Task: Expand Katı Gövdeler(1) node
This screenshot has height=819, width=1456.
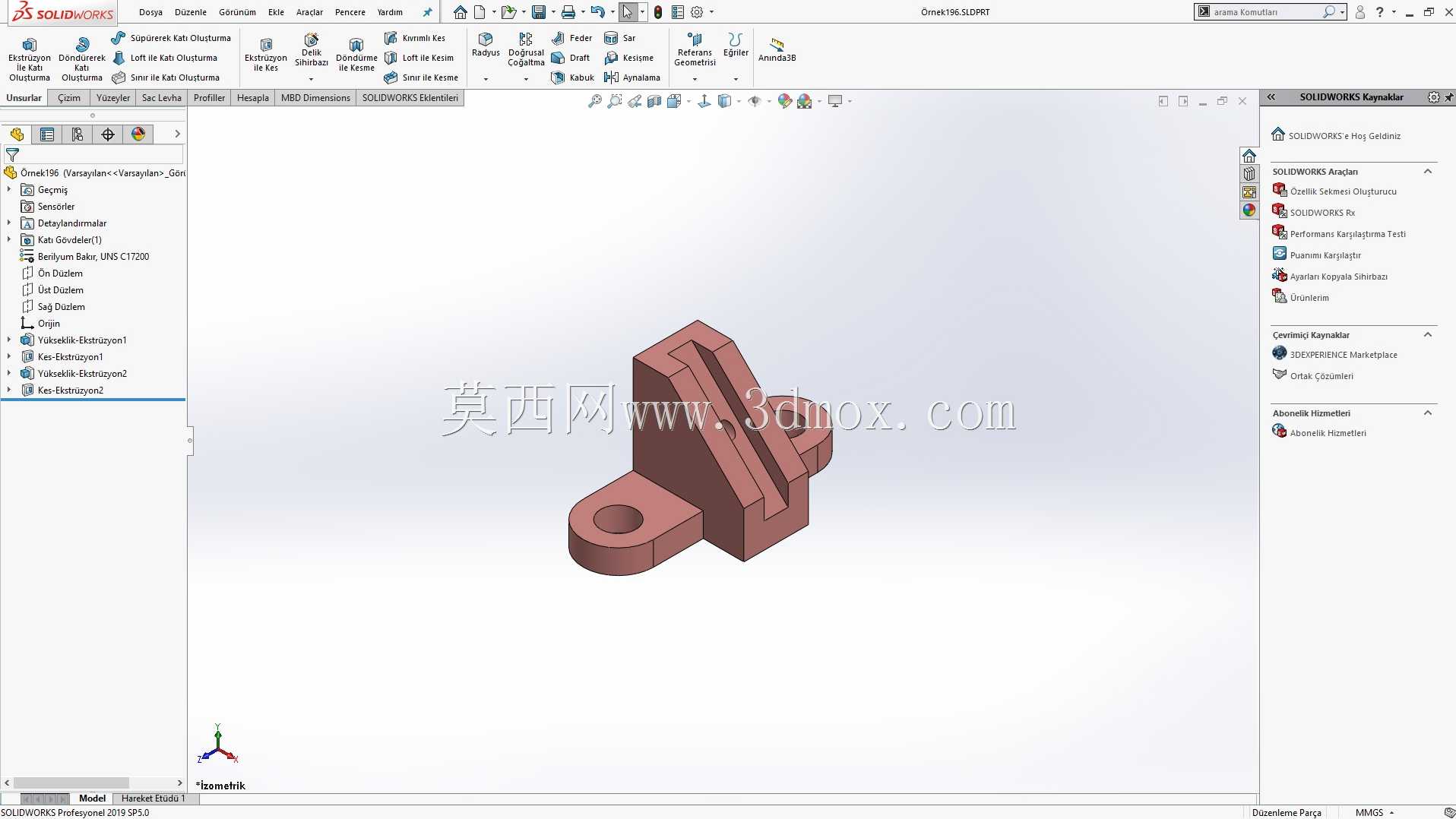Action: pos(9,240)
